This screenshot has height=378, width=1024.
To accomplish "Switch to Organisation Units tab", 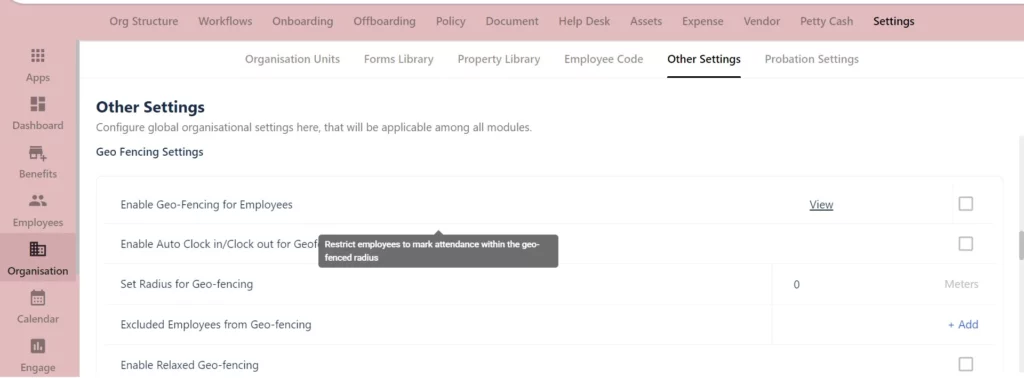I will [x=293, y=59].
